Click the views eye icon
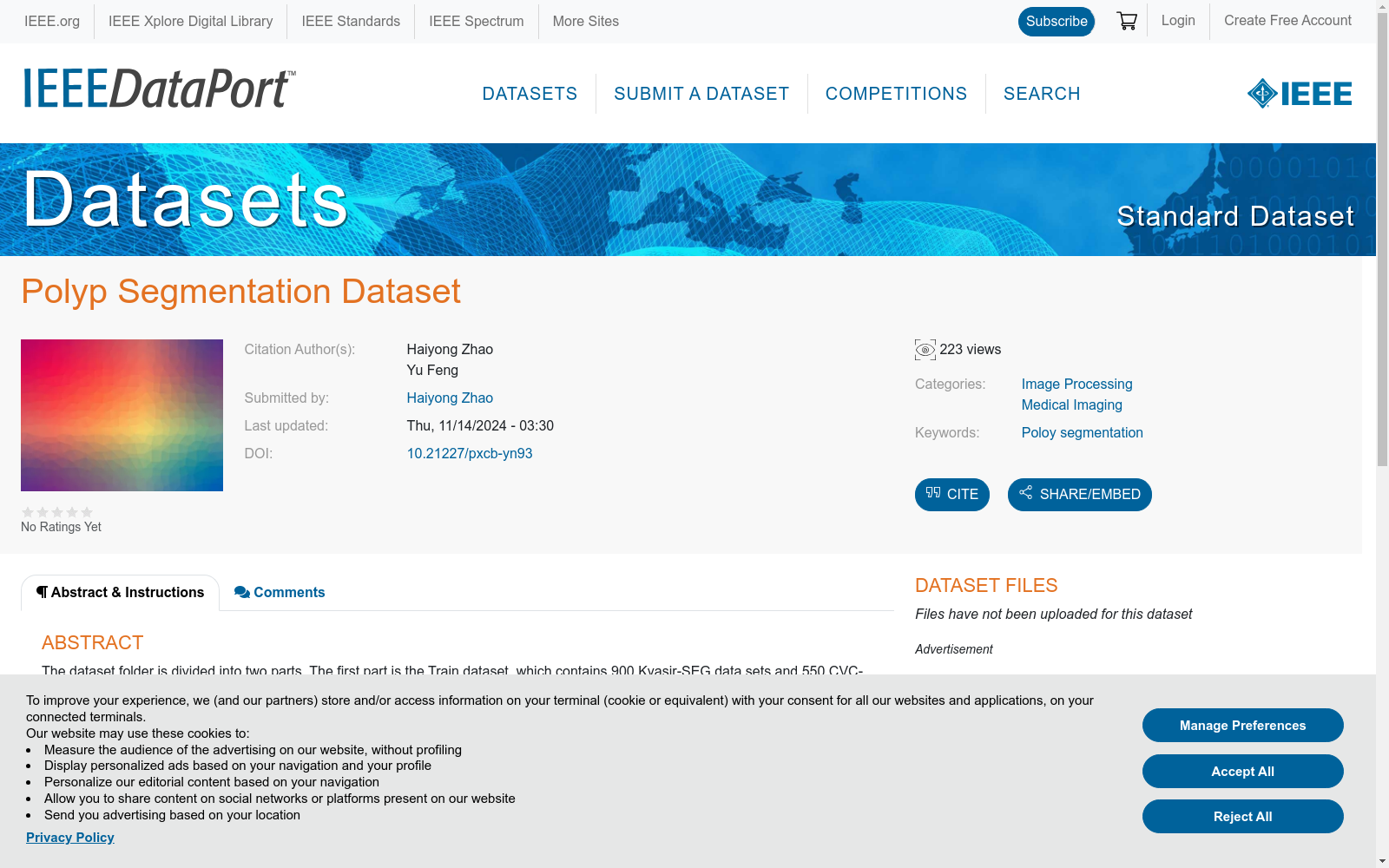 tap(925, 350)
